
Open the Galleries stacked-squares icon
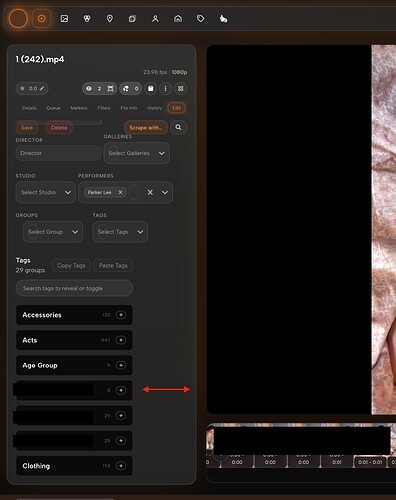[132, 19]
